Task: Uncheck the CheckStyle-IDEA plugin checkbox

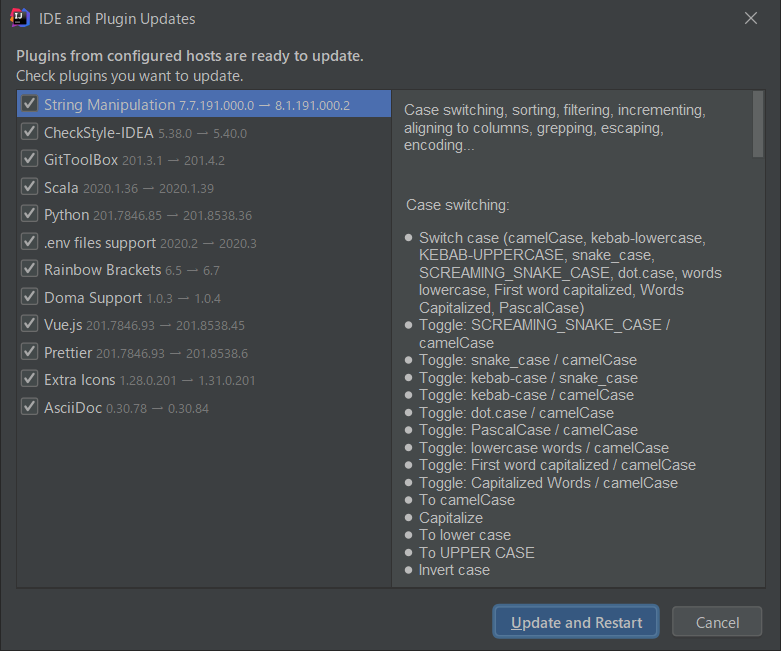Action: coord(29,131)
